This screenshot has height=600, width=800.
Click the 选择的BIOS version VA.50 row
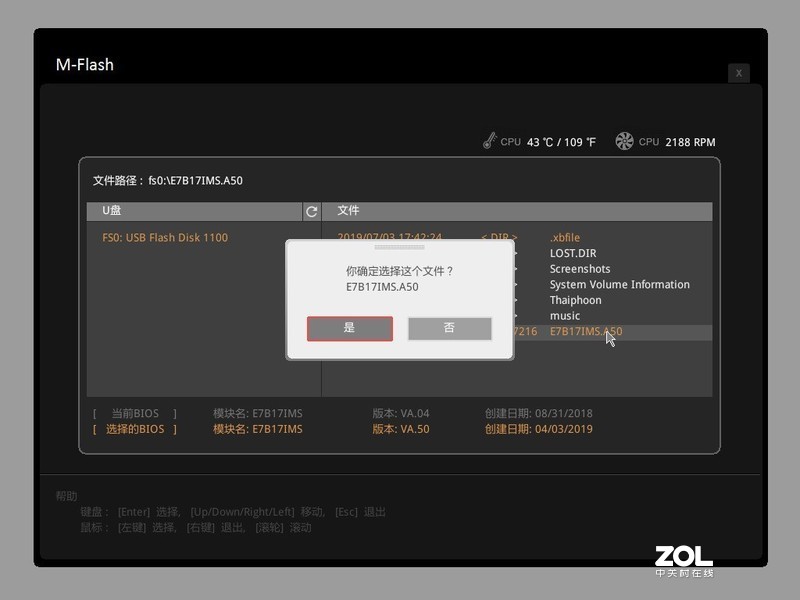point(403,429)
